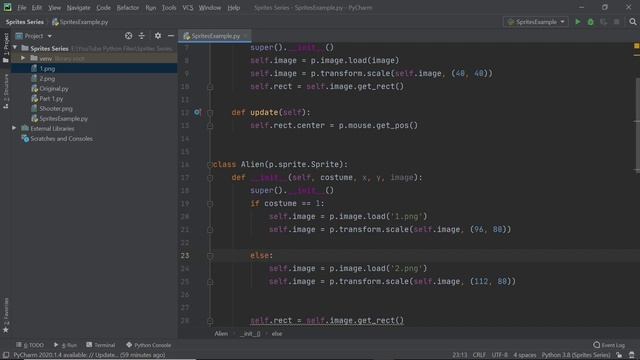Collapse the Sprites Series root folder
The width and height of the screenshot is (640, 360).
click(x=15, y=48)
